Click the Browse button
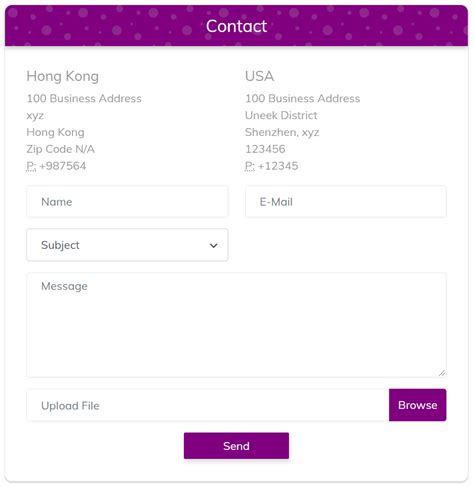The image size is (474, 487). coord(418,405)
